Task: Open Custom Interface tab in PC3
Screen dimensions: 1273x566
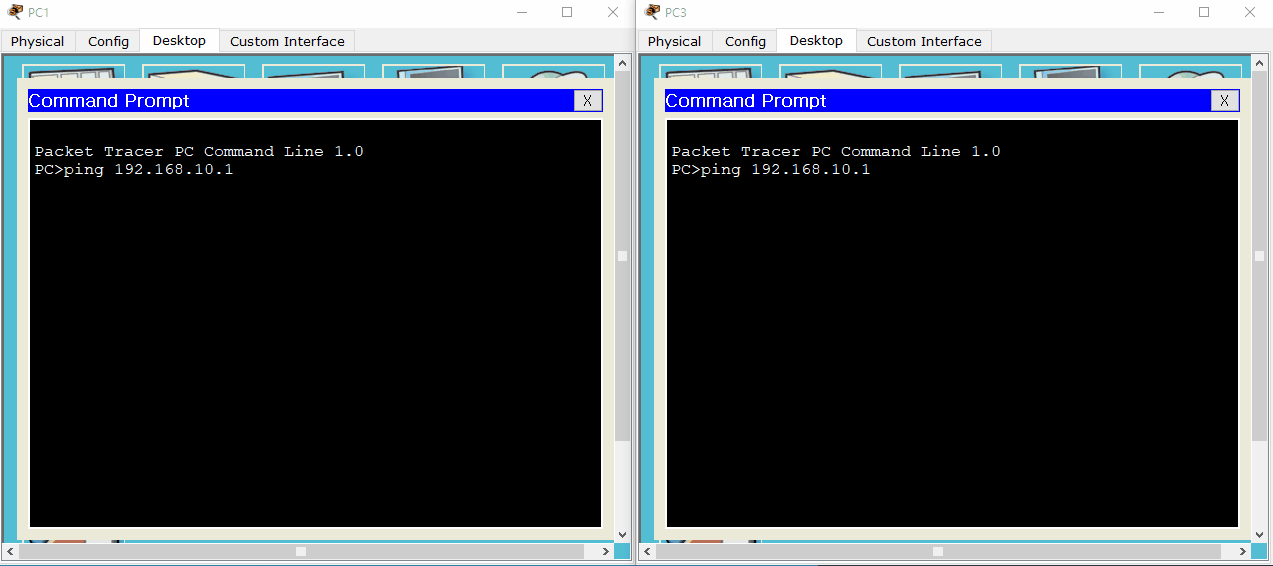Action: (924, 41)
